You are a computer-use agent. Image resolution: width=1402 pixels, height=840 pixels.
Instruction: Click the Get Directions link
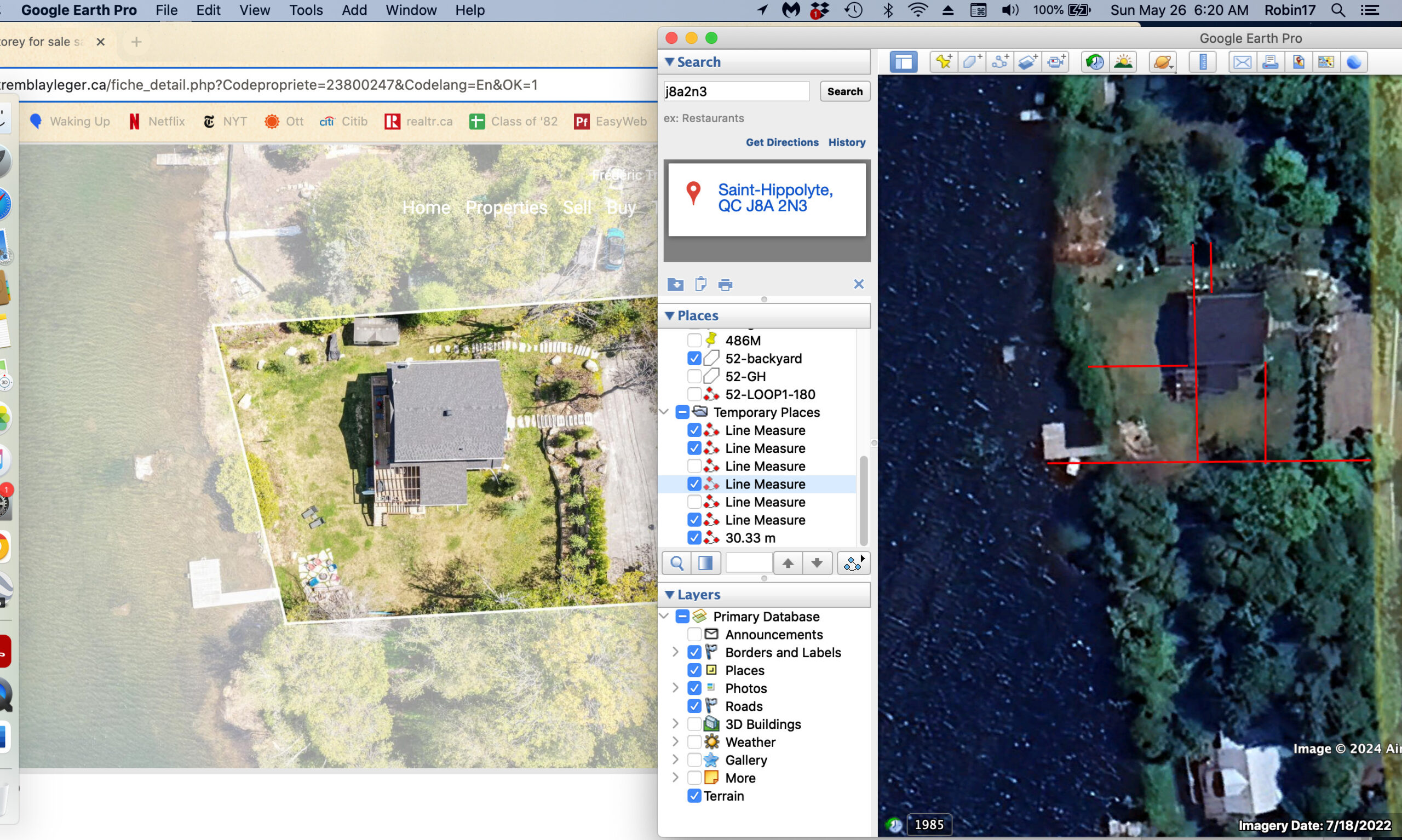click(x=782, y=142)
